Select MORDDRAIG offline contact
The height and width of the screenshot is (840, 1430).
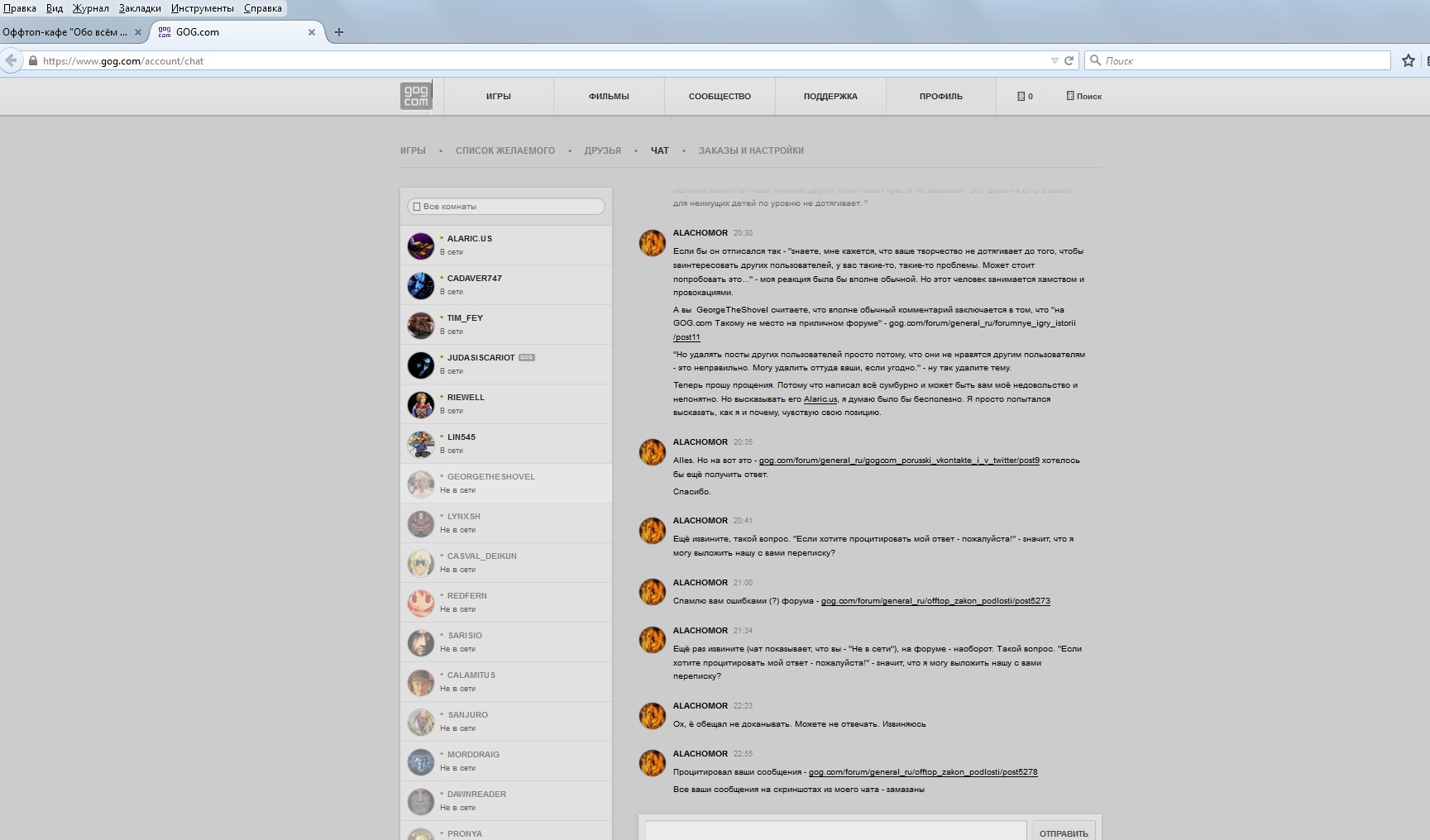[x=506, y=761]
